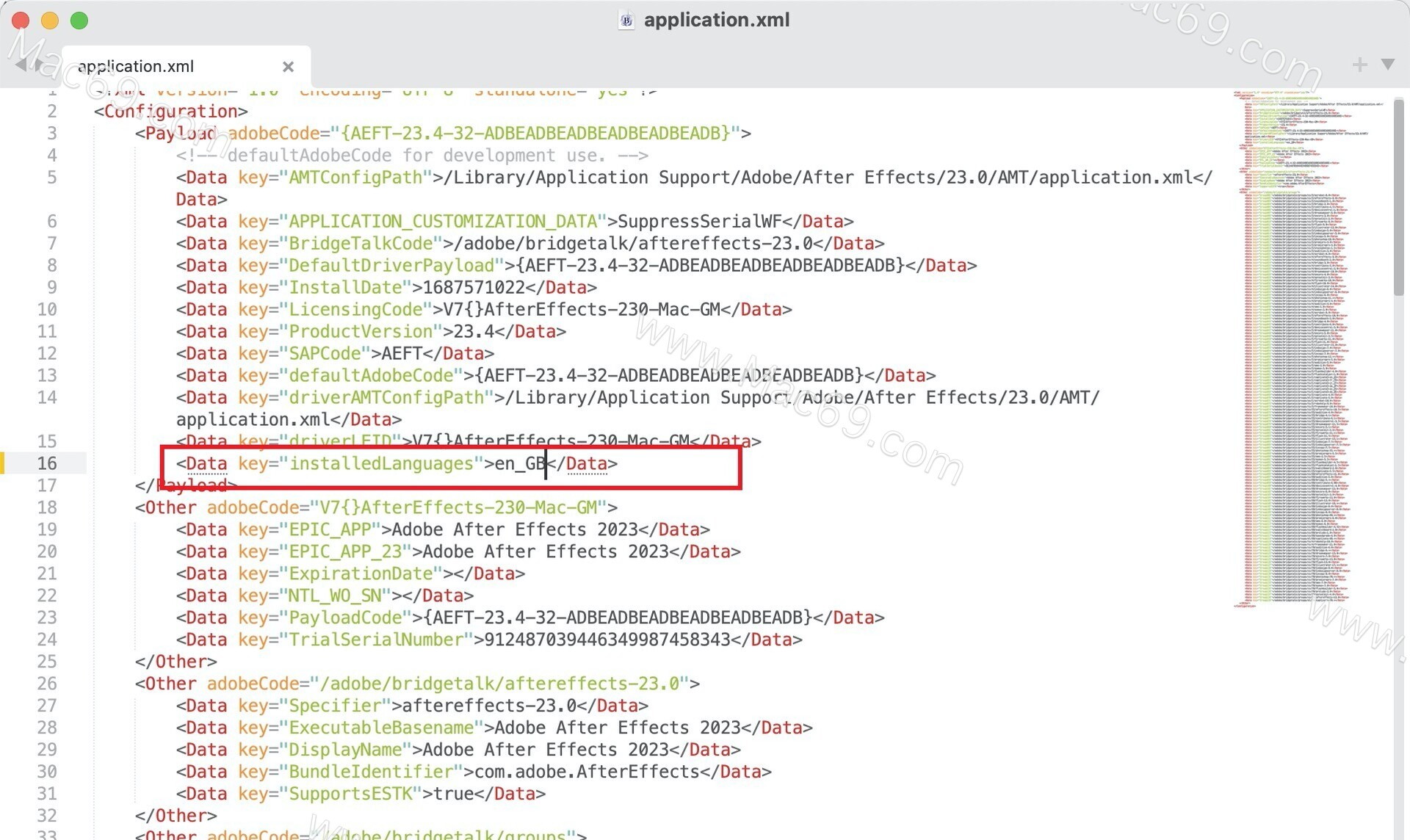This screenshot has width=1410, height=840.
Task: Click the TrialSerialNumber value on line 24
Action: (607, 640)
